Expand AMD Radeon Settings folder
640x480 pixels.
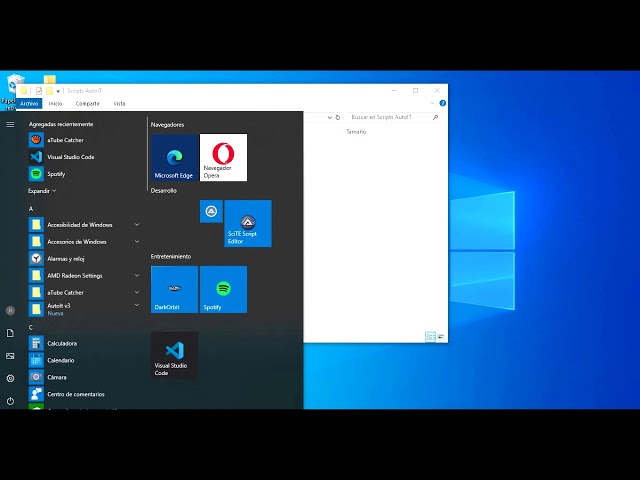click(x=137, y=276)
